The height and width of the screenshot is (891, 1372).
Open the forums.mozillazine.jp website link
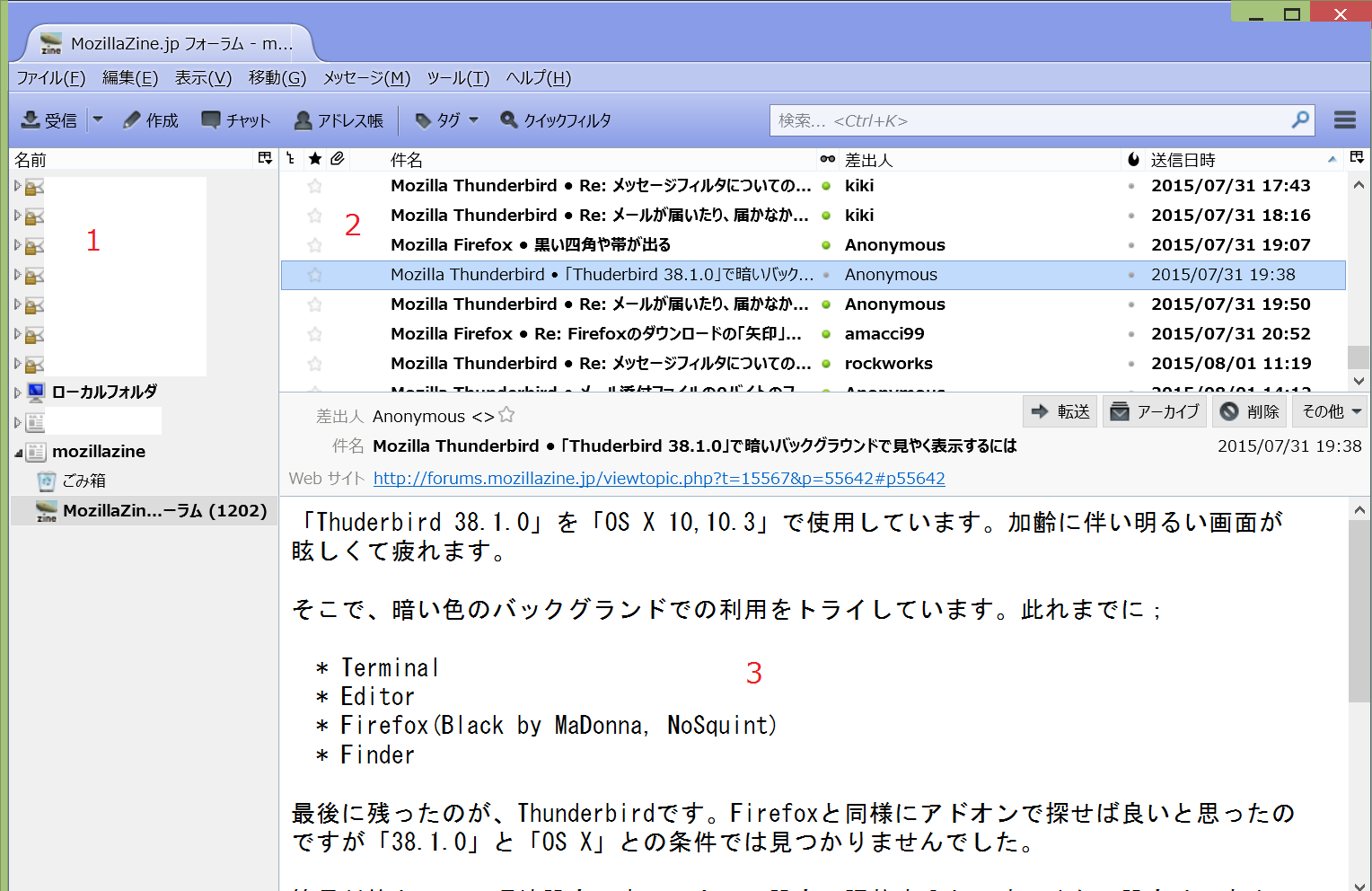pyautogui.click(x=658, y=479)
